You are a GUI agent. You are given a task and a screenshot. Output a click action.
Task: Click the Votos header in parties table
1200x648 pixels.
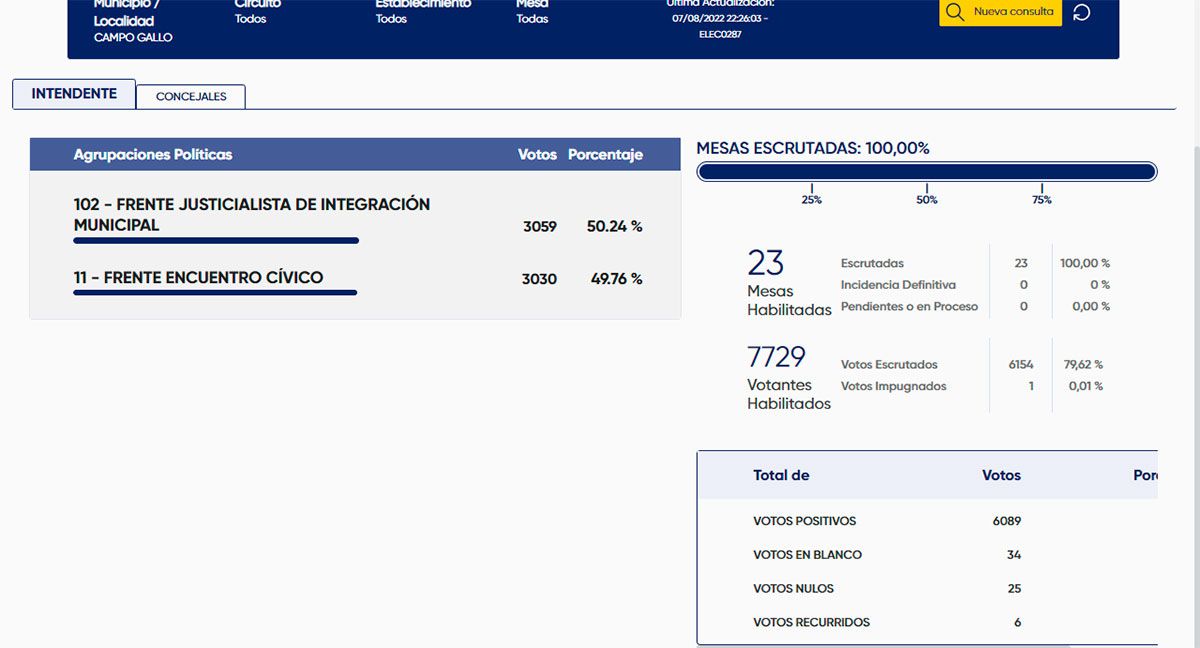click(x=537, y=155)
